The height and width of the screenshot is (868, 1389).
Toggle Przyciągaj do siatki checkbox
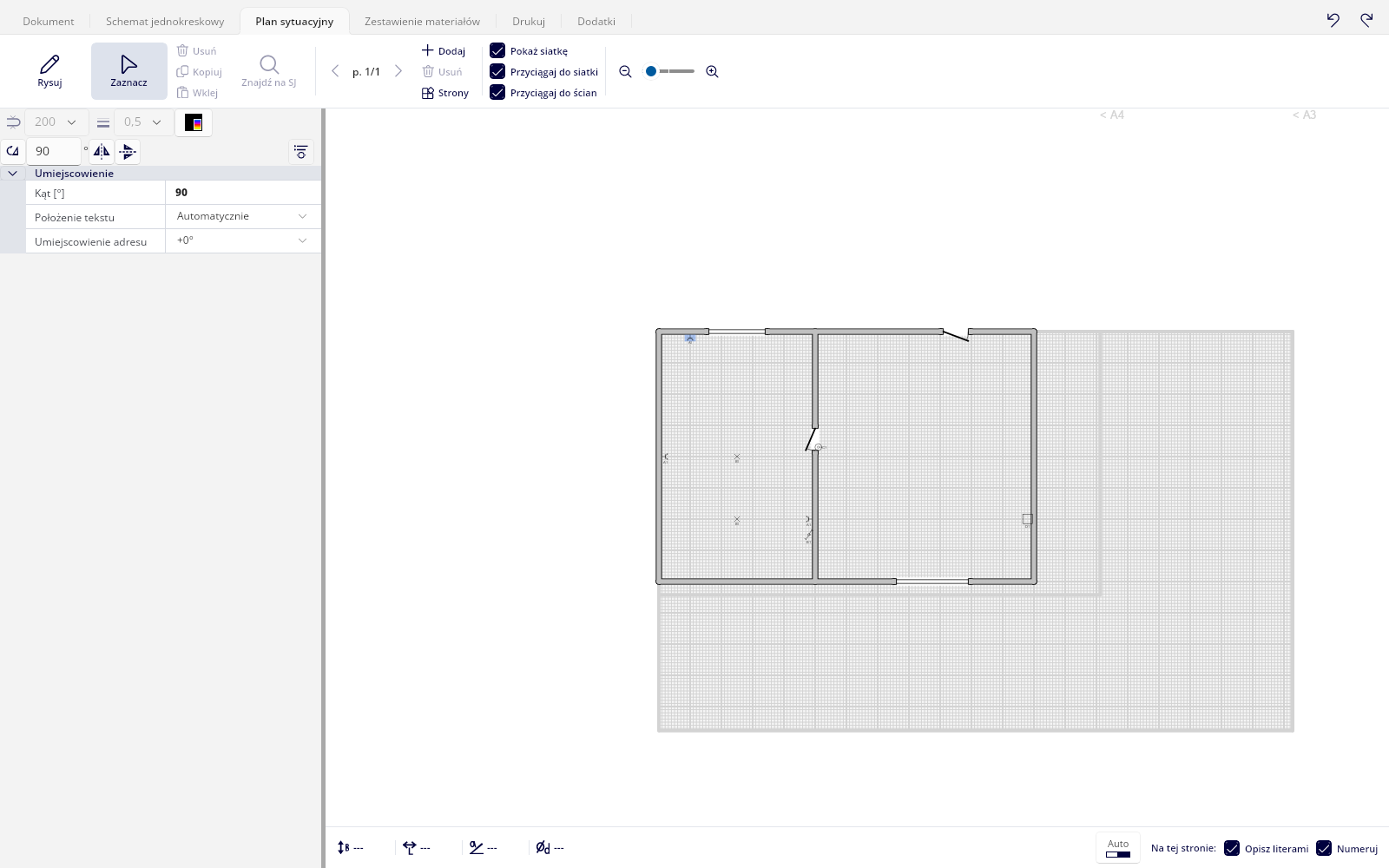pos(497,72)
